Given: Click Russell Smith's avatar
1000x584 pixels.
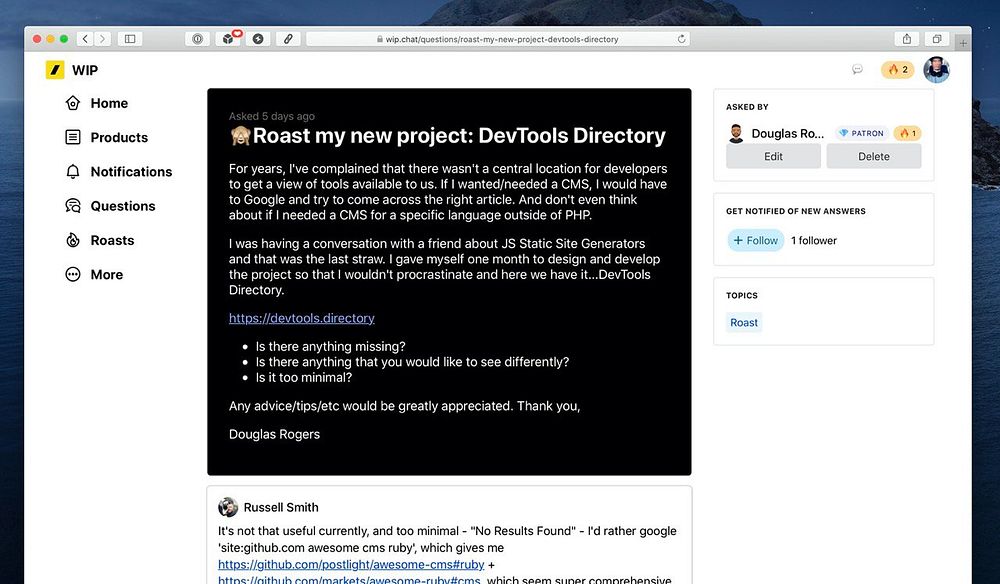Looking at the screenshot, I should click(x=228, y=507).
